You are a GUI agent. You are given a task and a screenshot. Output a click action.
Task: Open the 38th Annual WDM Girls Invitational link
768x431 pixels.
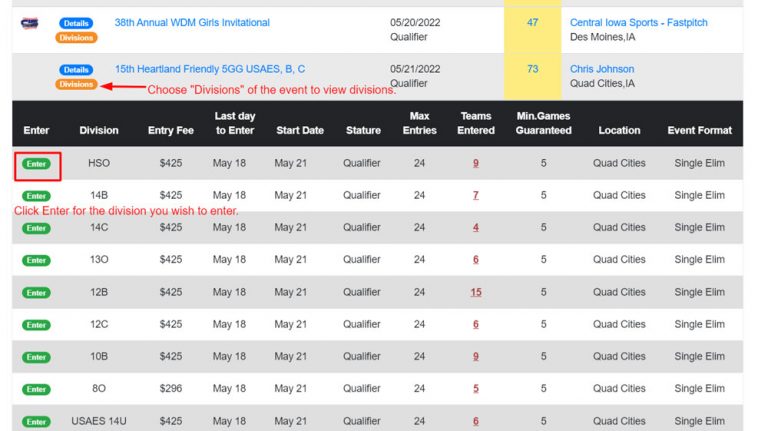click(x=192, y=23)
